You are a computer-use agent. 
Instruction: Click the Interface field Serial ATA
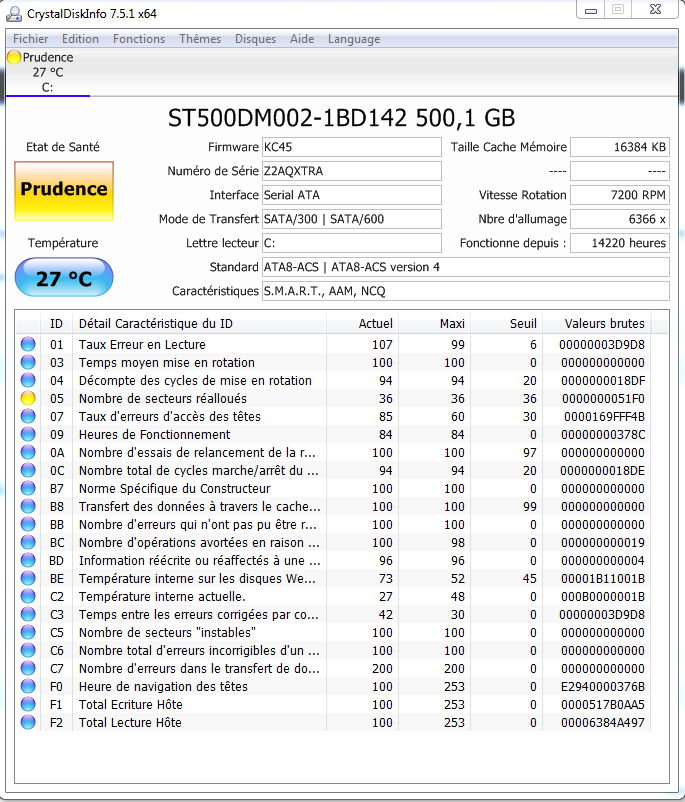tap(351, 195)
